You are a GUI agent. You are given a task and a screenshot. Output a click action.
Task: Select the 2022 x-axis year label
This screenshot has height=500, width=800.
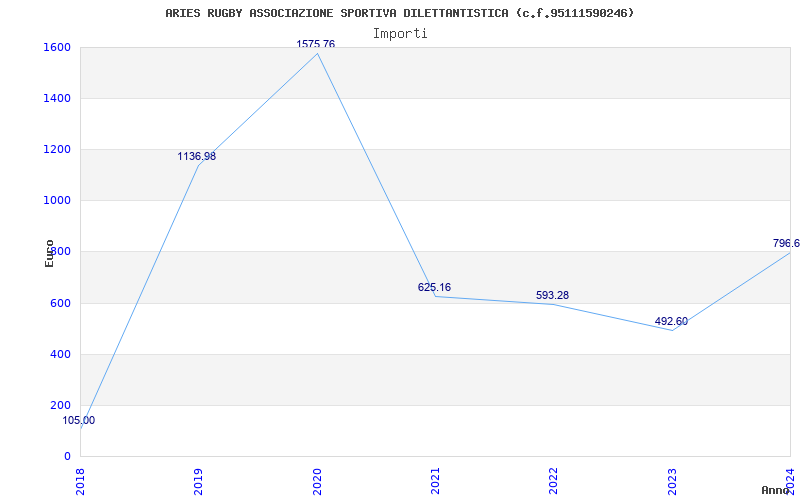click(554, 481)
